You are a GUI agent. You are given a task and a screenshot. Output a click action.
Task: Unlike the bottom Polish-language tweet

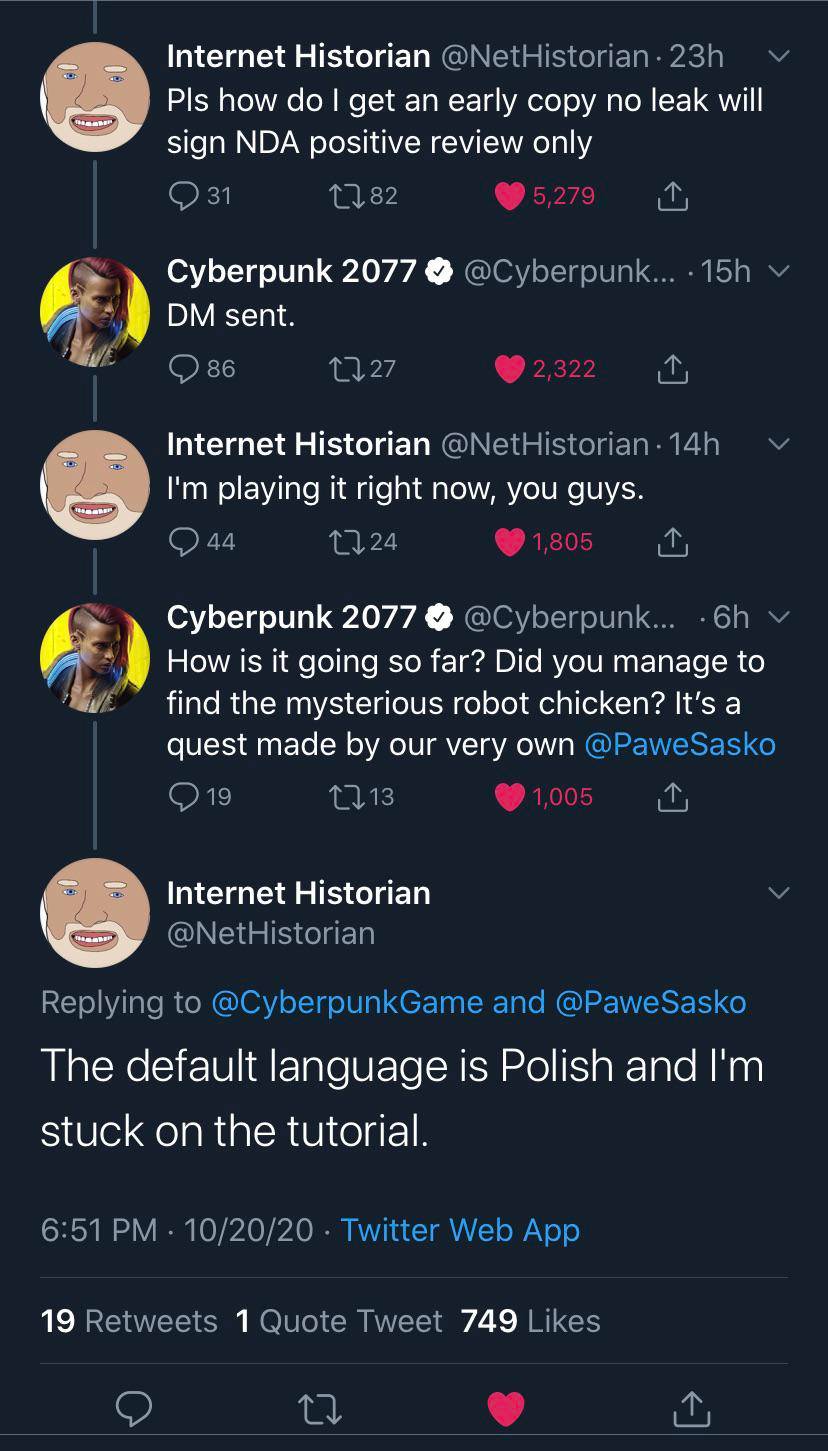(x=505, y=1407)
